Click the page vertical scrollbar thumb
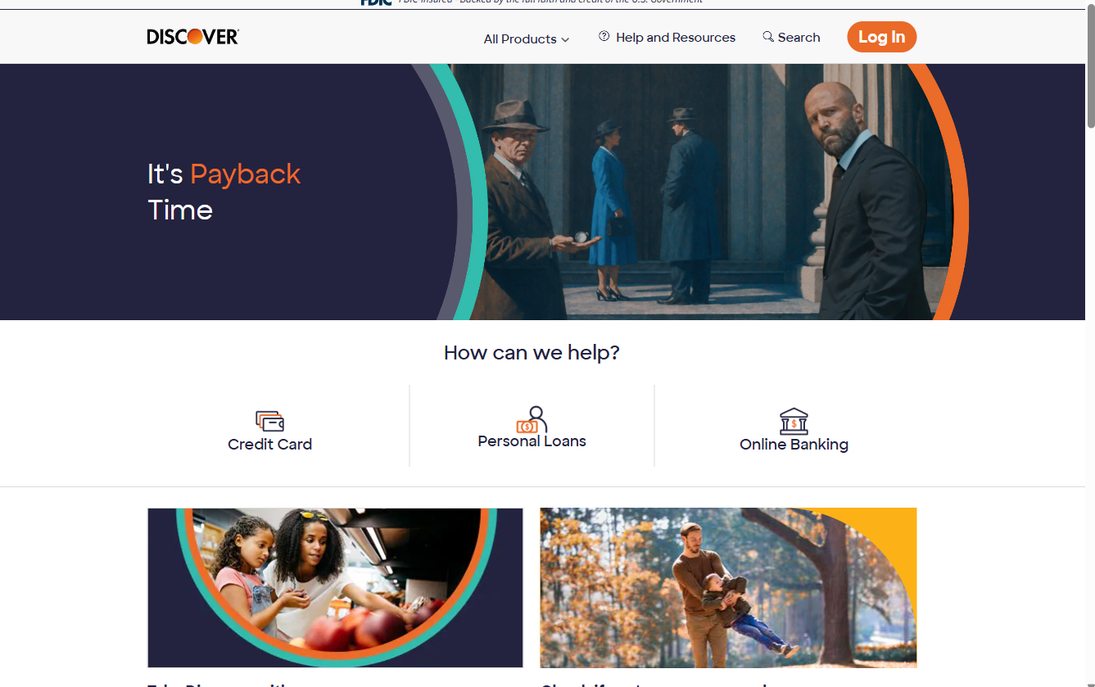 tap(1090, 66)
